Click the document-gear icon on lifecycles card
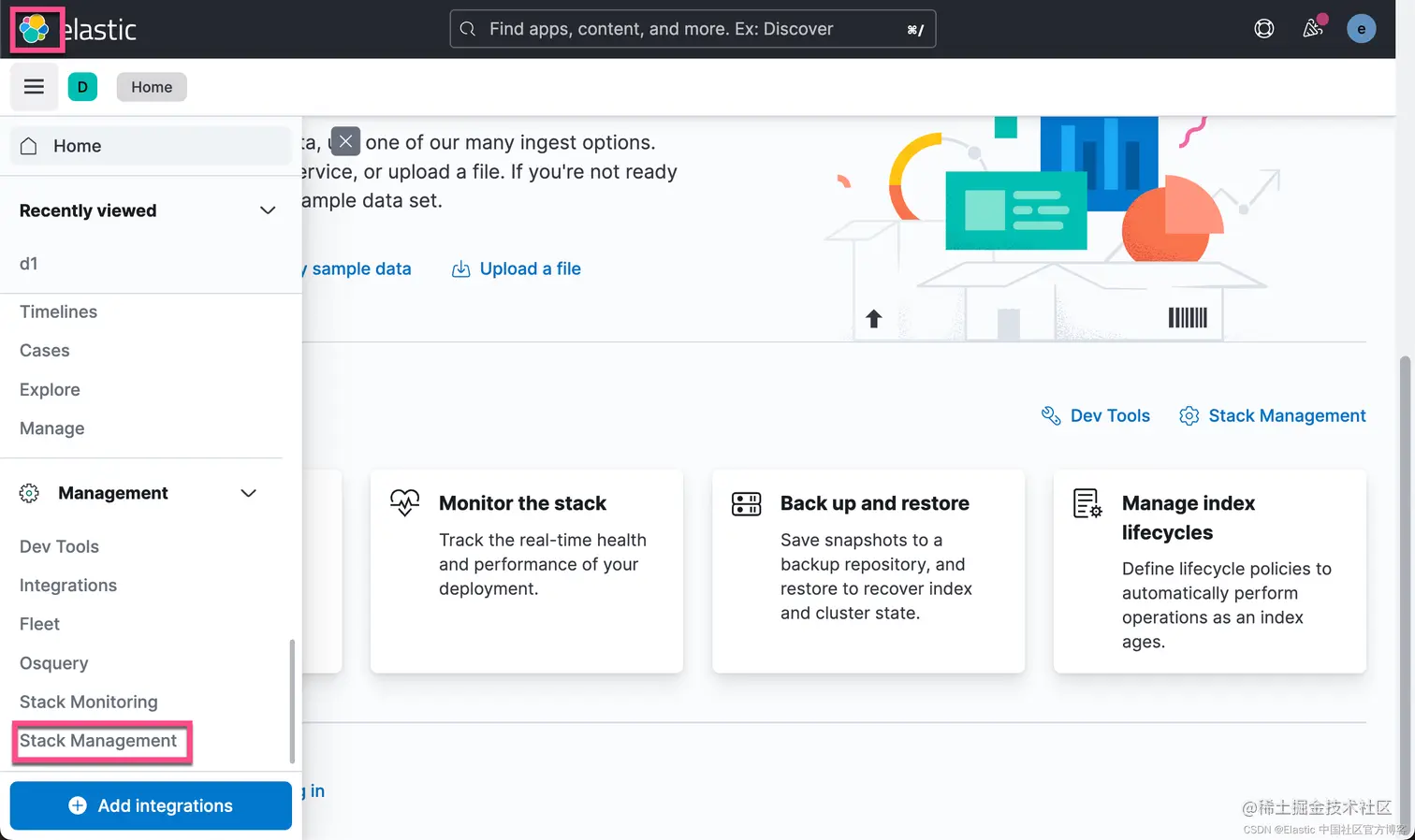 (x=1087, y=503)
